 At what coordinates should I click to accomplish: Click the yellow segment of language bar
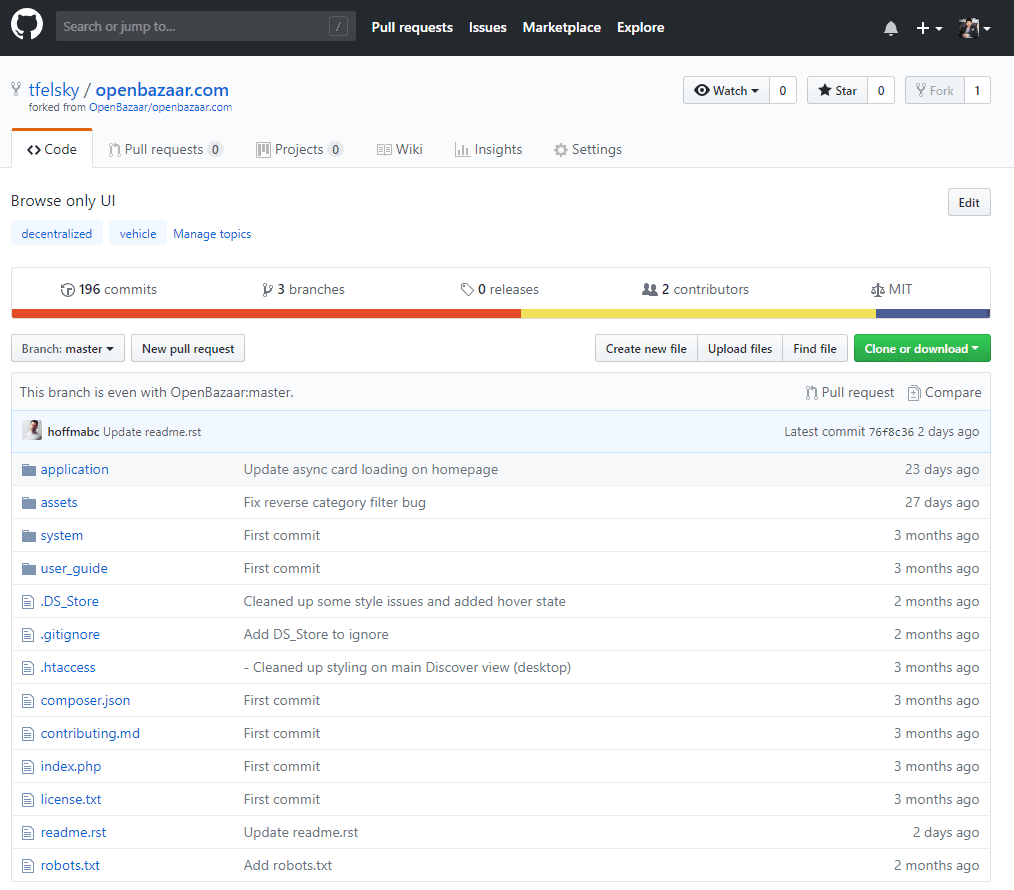click(x=698, y=314)
